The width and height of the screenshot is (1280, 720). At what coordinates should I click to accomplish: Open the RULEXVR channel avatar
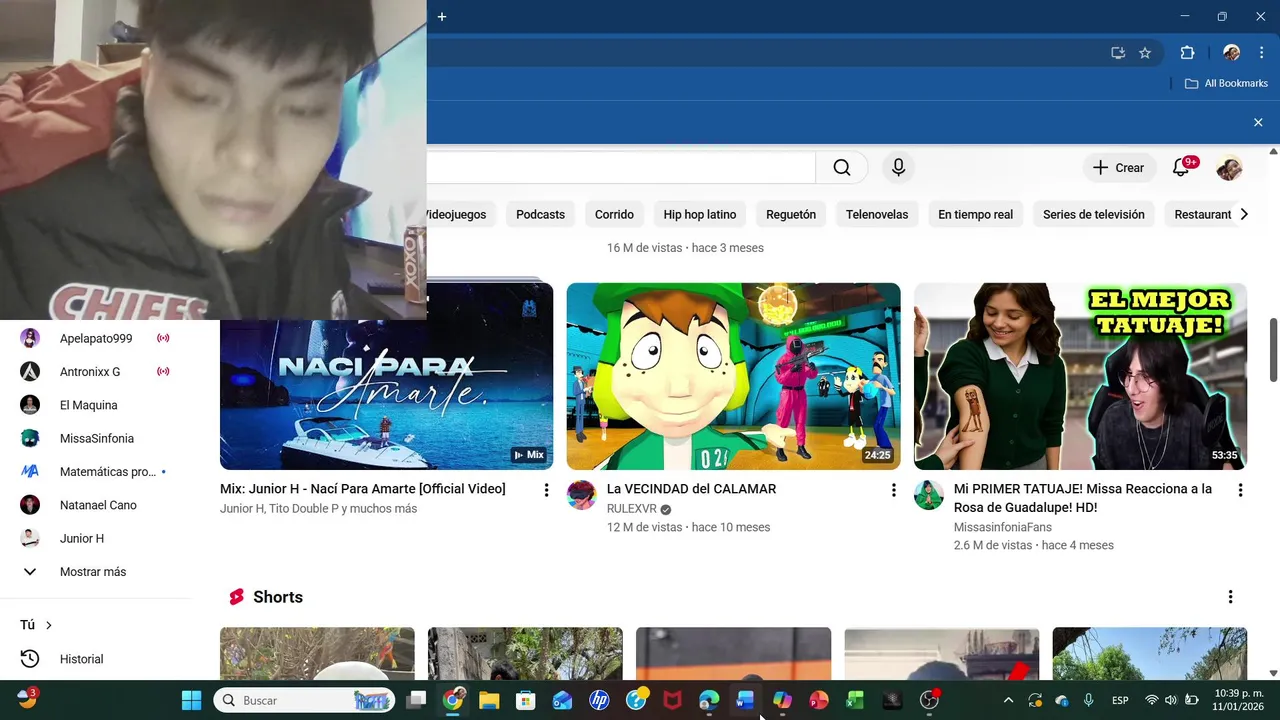pos(581,495)
